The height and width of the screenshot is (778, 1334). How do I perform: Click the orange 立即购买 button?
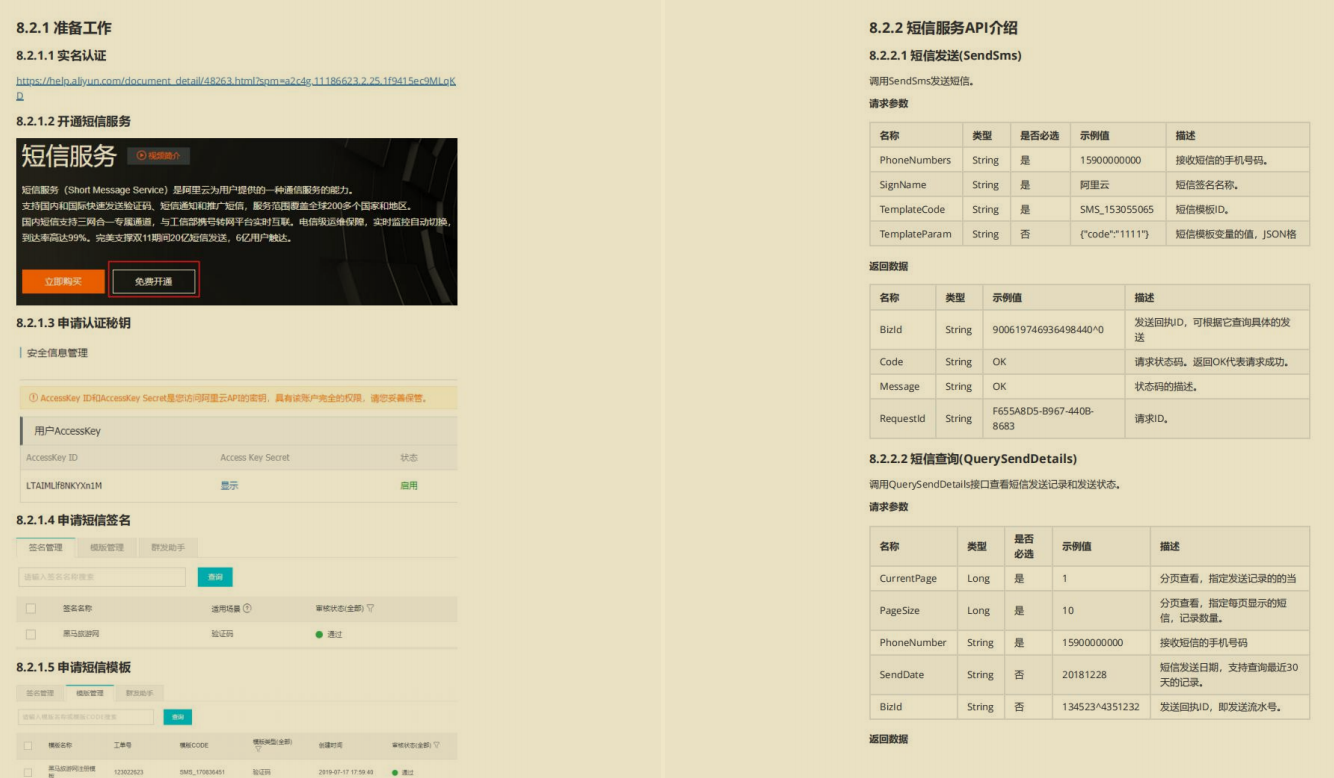click(63, 281)
